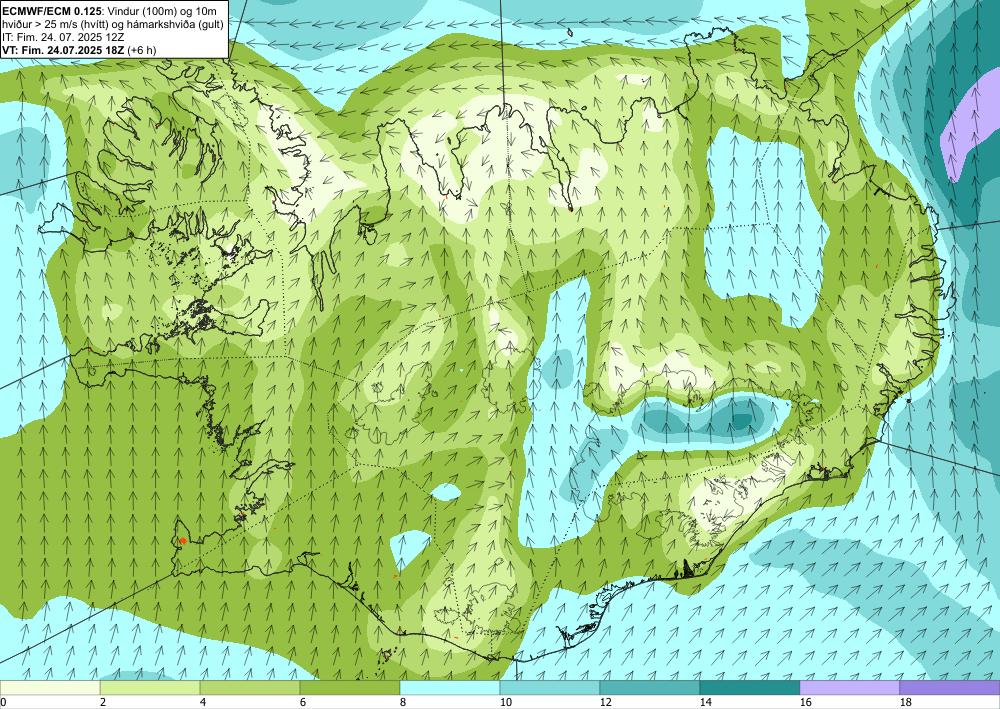Click the cyan 10–12 legend swatch
Image resolution: width=1000 pixels, height=709 pixels.
[x=550, y=688]
